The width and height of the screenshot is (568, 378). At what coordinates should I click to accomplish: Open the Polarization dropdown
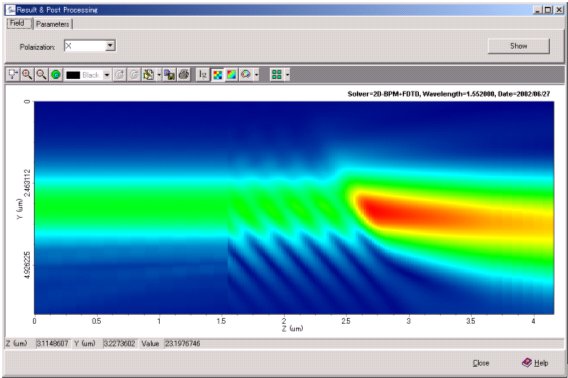110,46
